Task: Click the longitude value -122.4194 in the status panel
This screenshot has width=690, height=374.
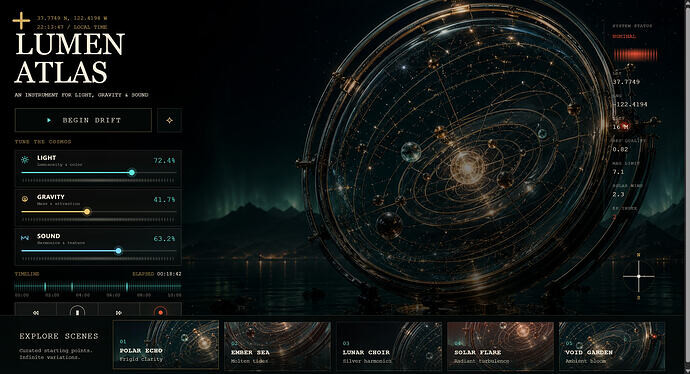Action: click(x=630, y=105)
